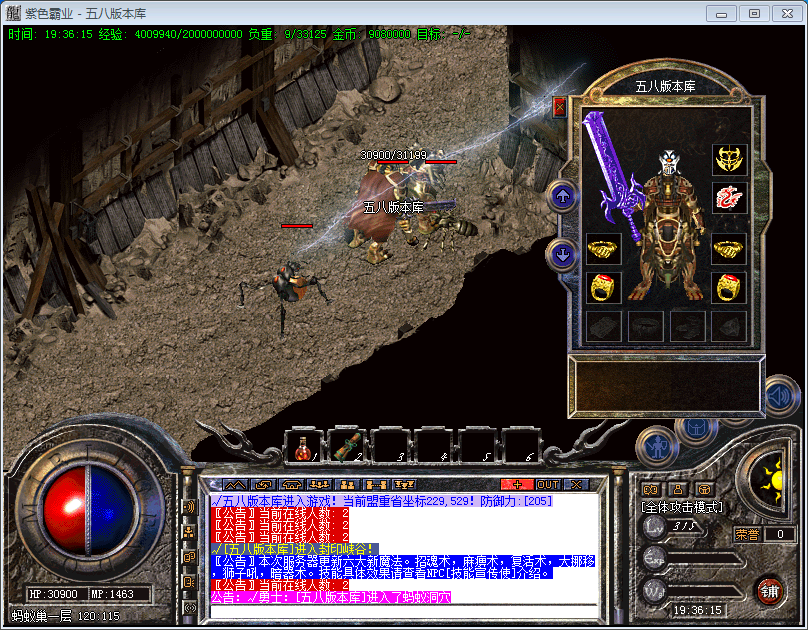Toggle the speaker-box icon left of chat
The width and height of the screenshot is (808, 630).
coord(189,582)
